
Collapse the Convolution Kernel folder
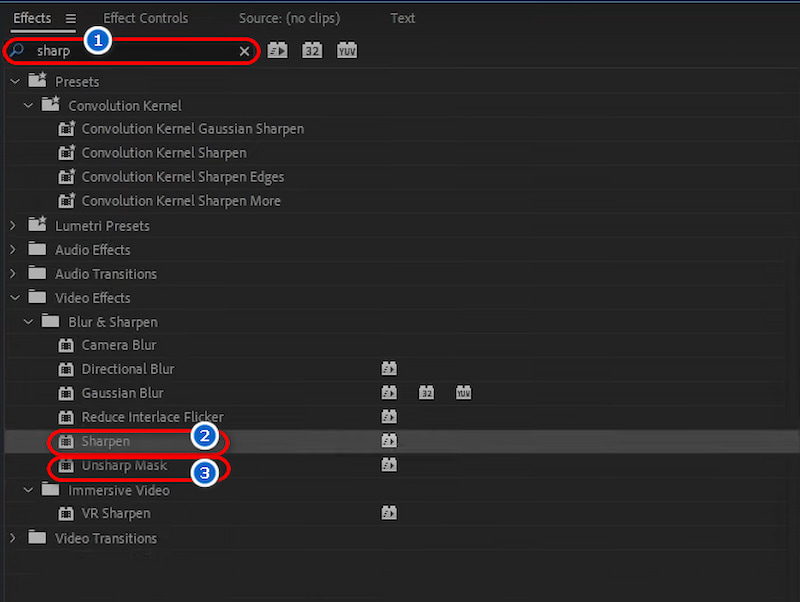tap(28, 105)
